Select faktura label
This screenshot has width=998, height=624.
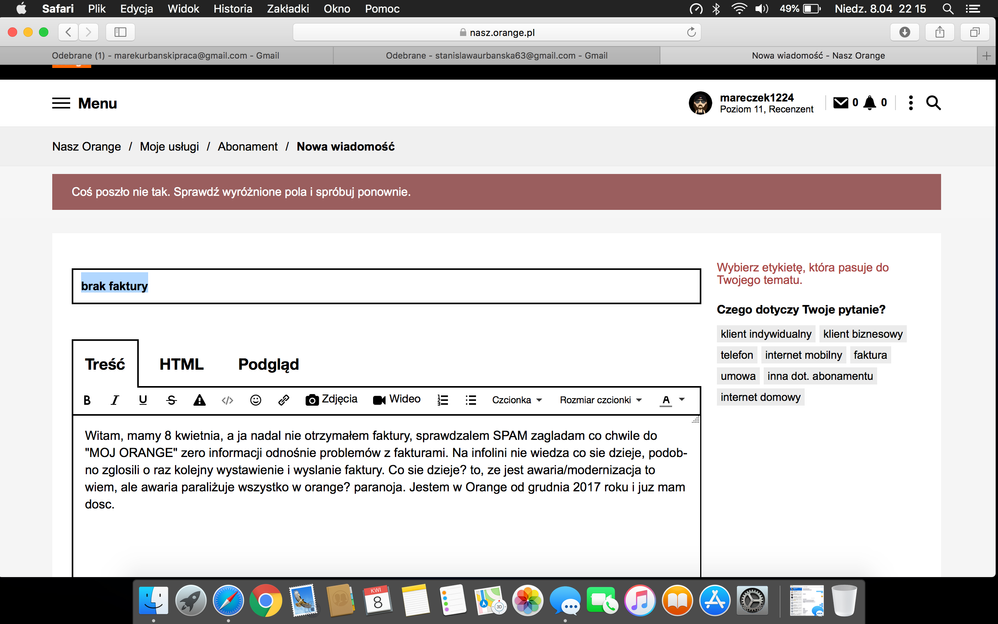tap(870, 355)
